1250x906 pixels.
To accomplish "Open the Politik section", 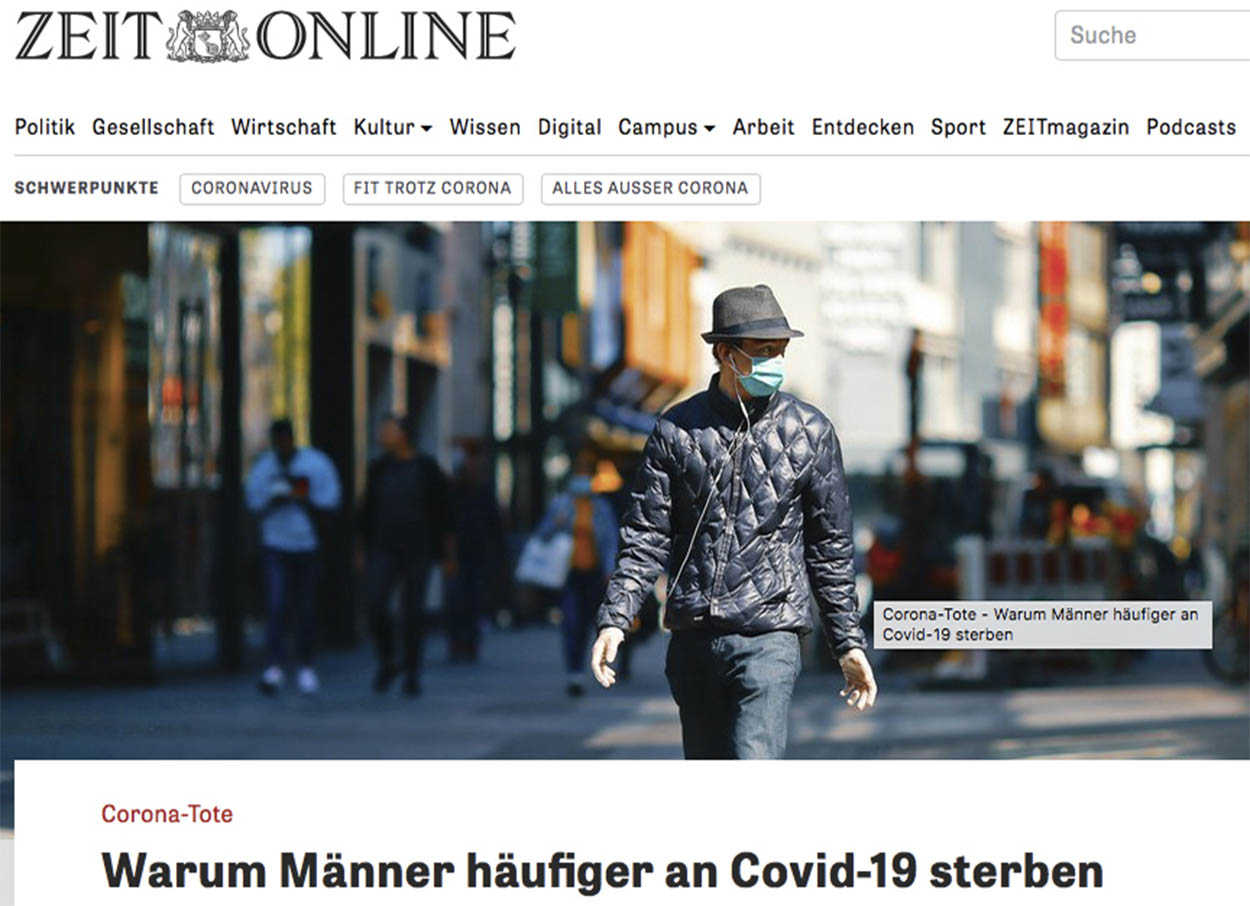I will (45, 127).
